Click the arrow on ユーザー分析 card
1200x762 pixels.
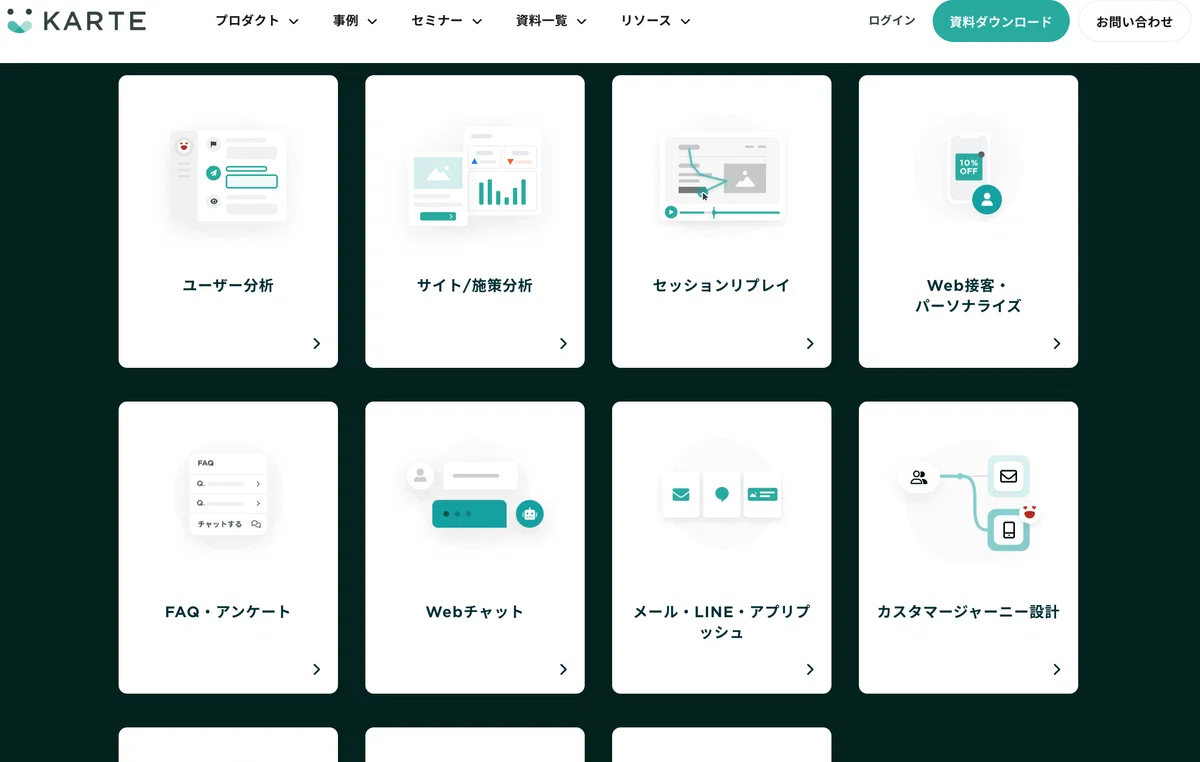(317, 344)
